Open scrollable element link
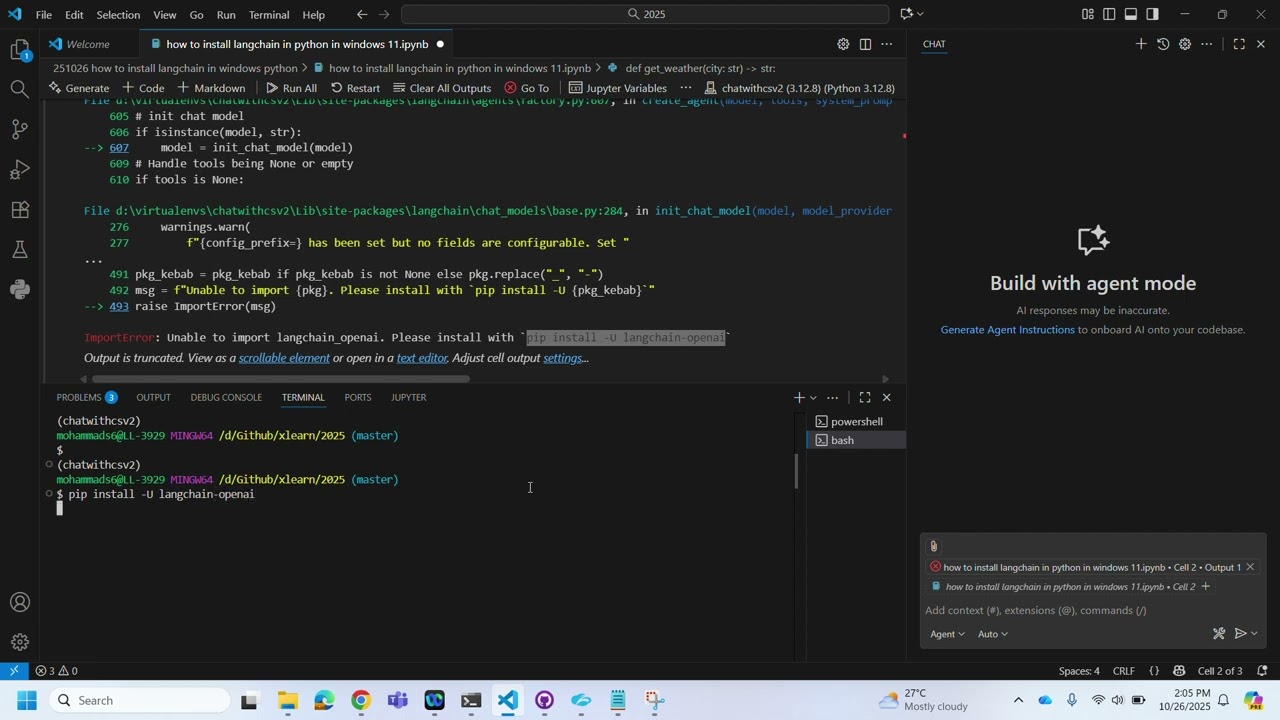The image size is (1280, 720). pos(284,358)
